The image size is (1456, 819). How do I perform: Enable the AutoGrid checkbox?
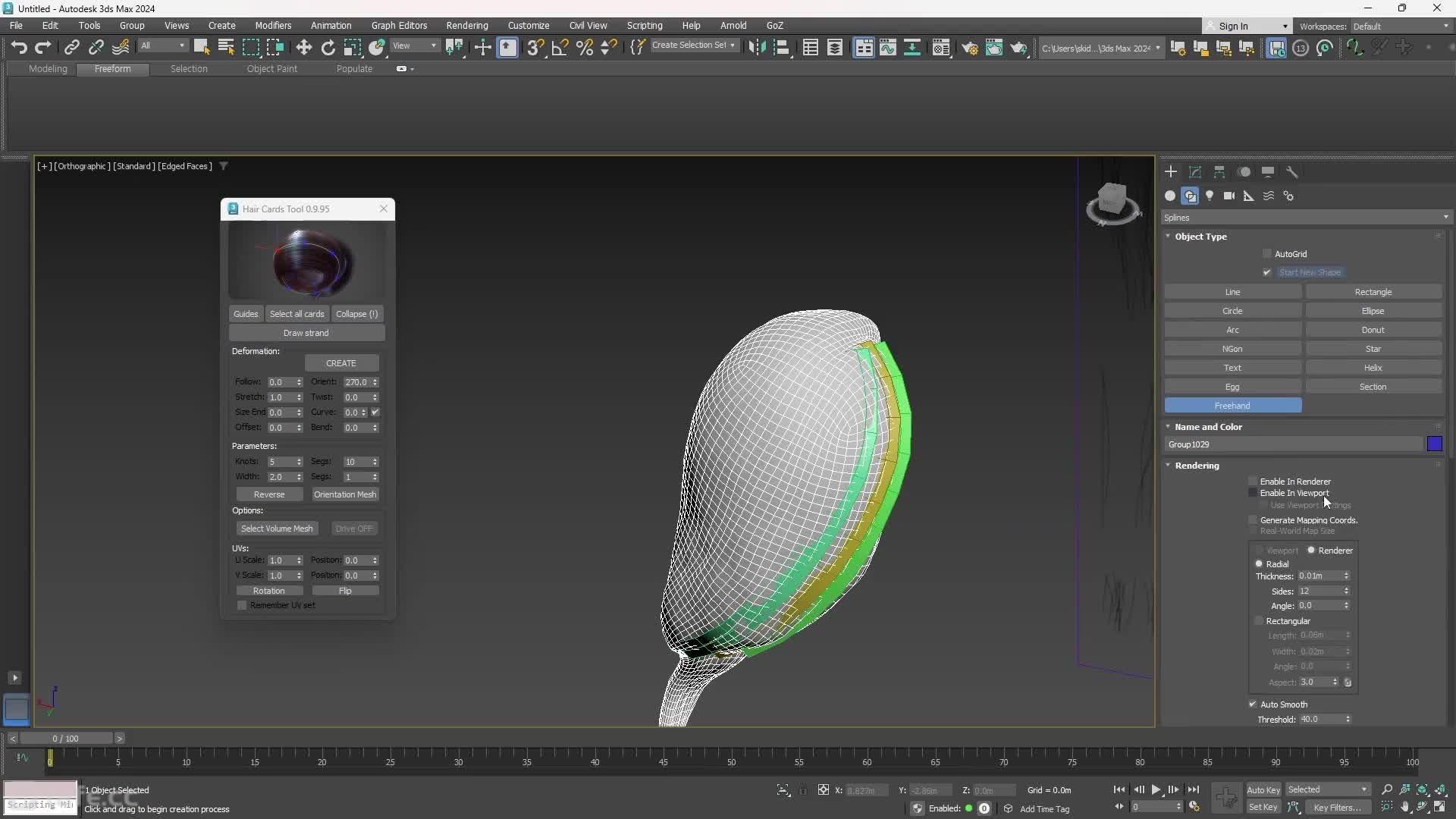coord(1267,254)
